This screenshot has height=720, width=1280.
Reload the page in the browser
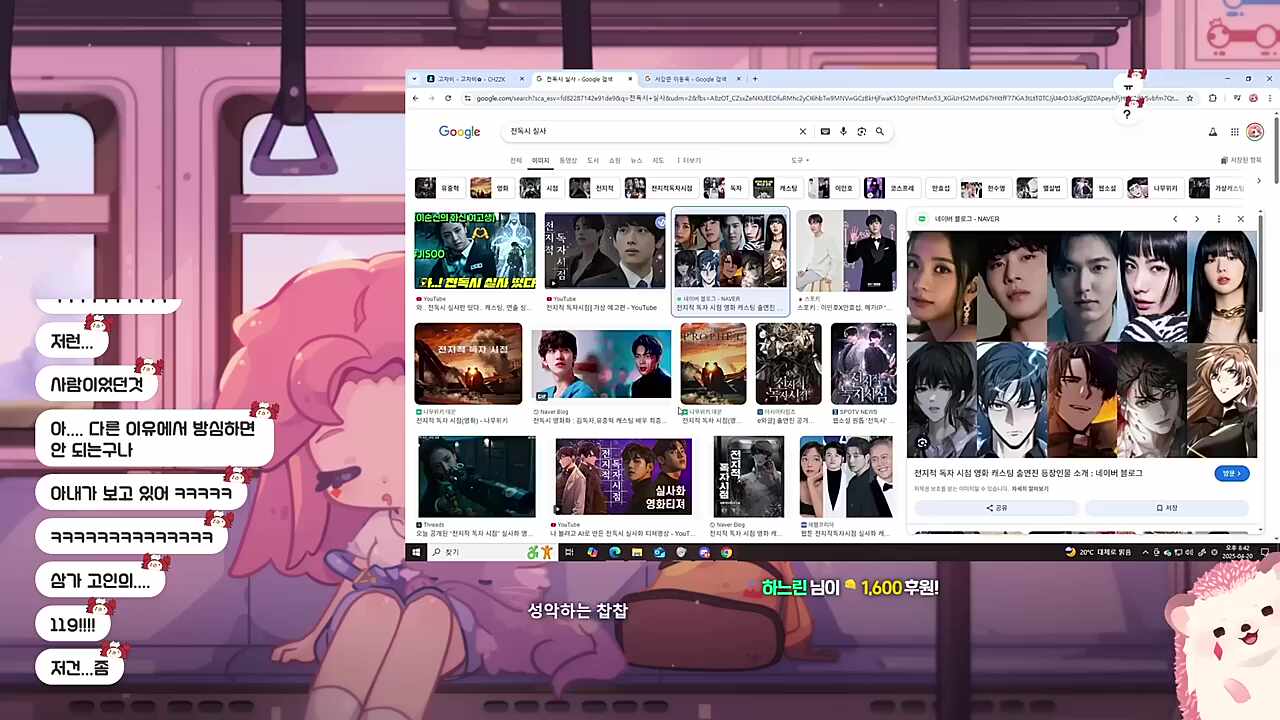pyautogui.click(x=448, y=98)
